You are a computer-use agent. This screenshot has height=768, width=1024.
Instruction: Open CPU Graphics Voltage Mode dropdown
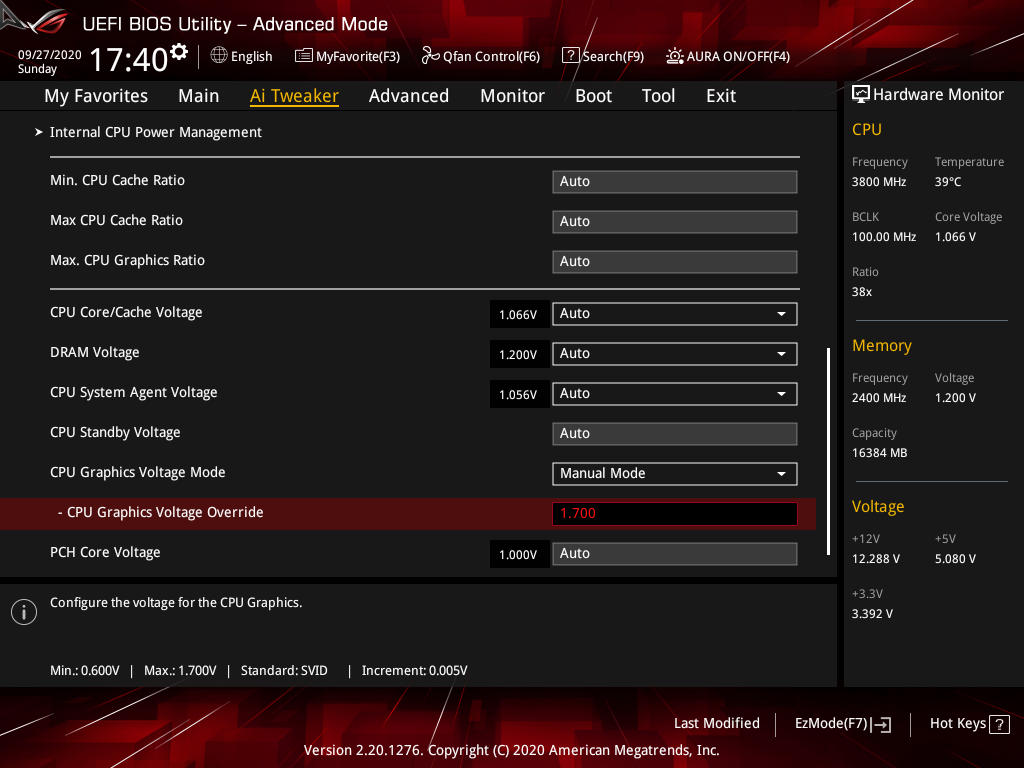(674, 474)
